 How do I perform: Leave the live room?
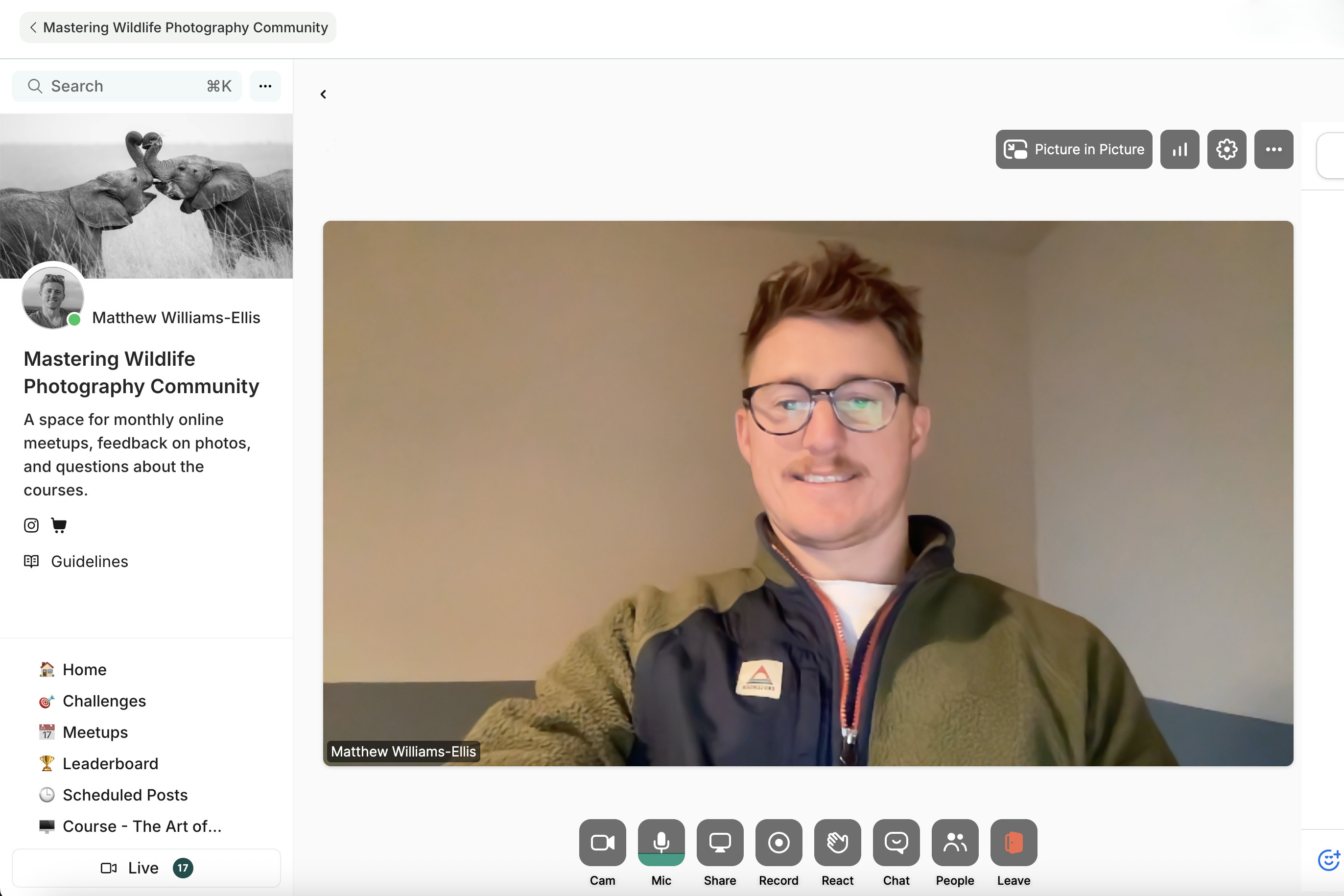(1014, 842)
